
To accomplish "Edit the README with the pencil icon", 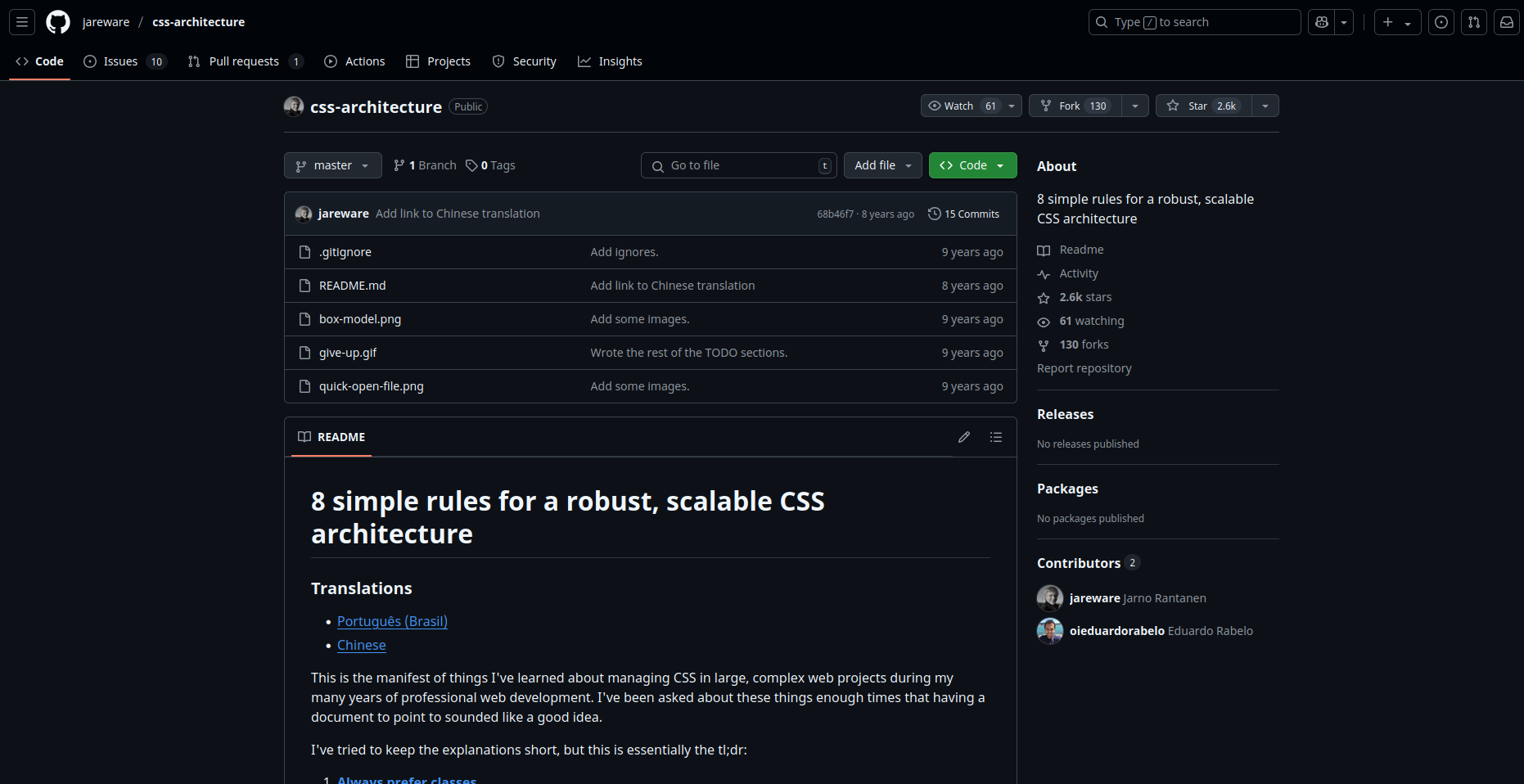I will [963, 436].
